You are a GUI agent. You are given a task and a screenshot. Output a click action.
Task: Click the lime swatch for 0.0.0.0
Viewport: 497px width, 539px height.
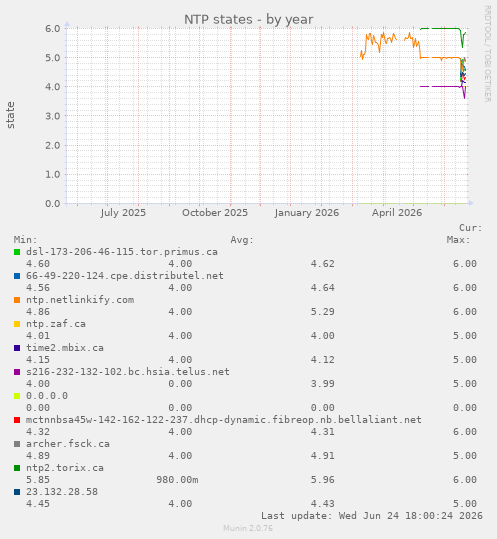[17, 396]
